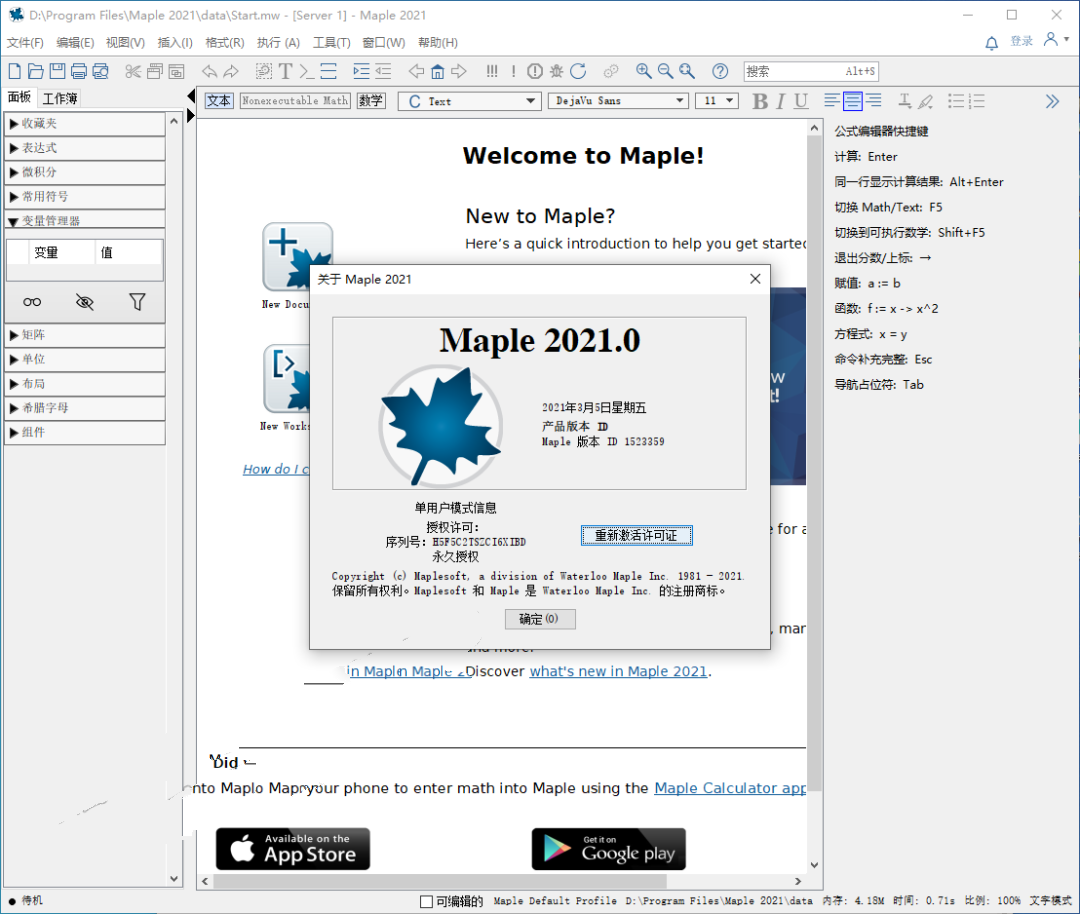The height and width of the screenshot is (914, 1080).
Task: Open debugger bug icon
Action: coord(557,71)
